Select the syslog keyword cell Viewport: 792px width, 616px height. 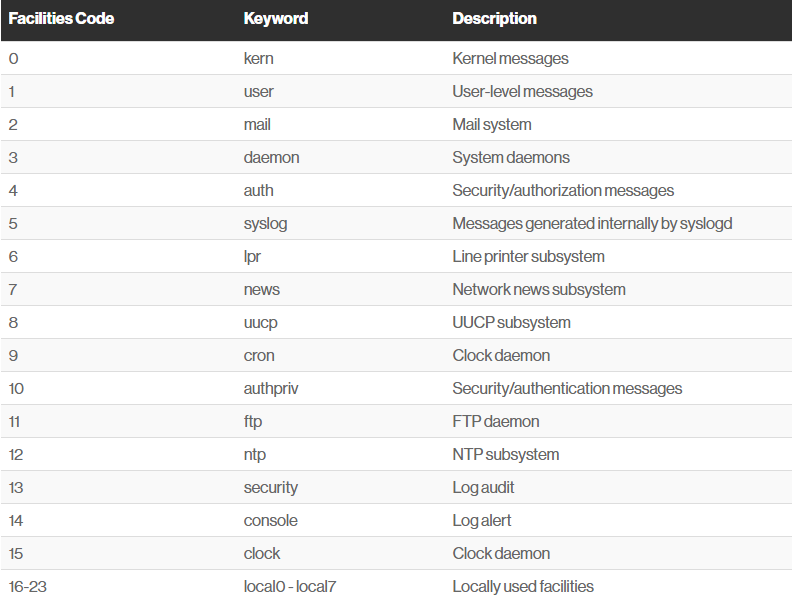click(266, 223)
